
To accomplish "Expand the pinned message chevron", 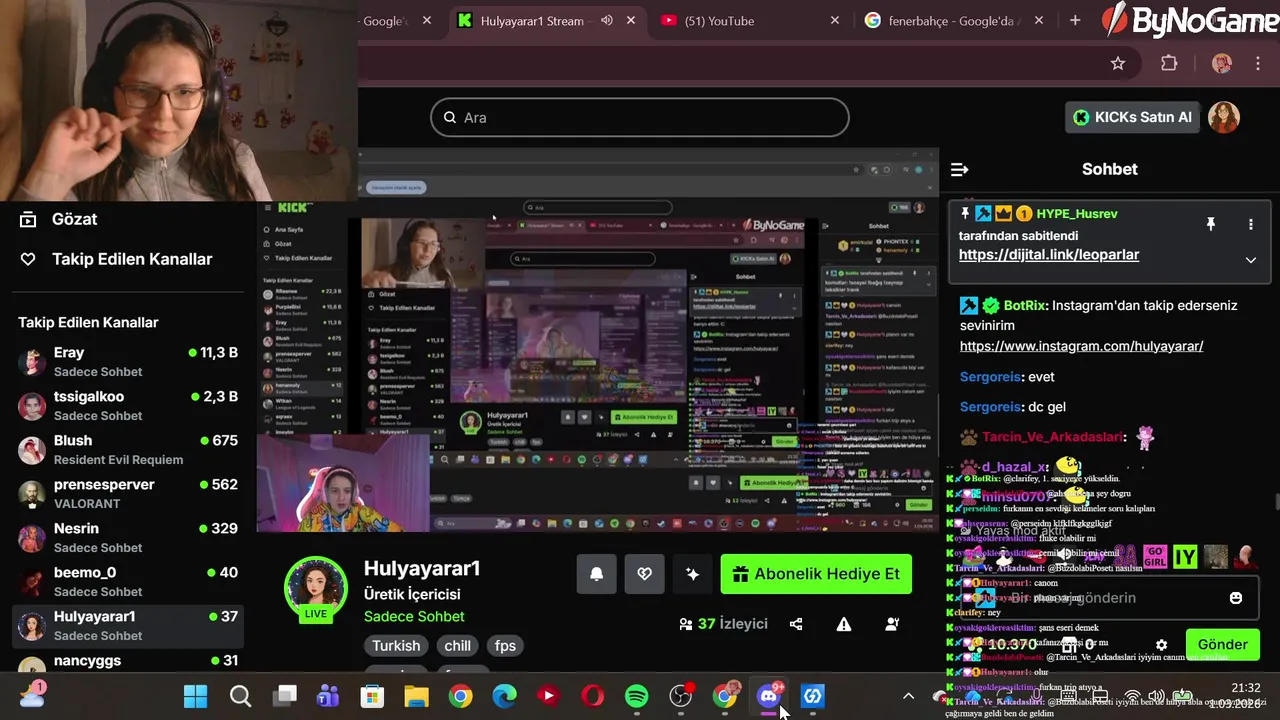I will (1250, 260).
